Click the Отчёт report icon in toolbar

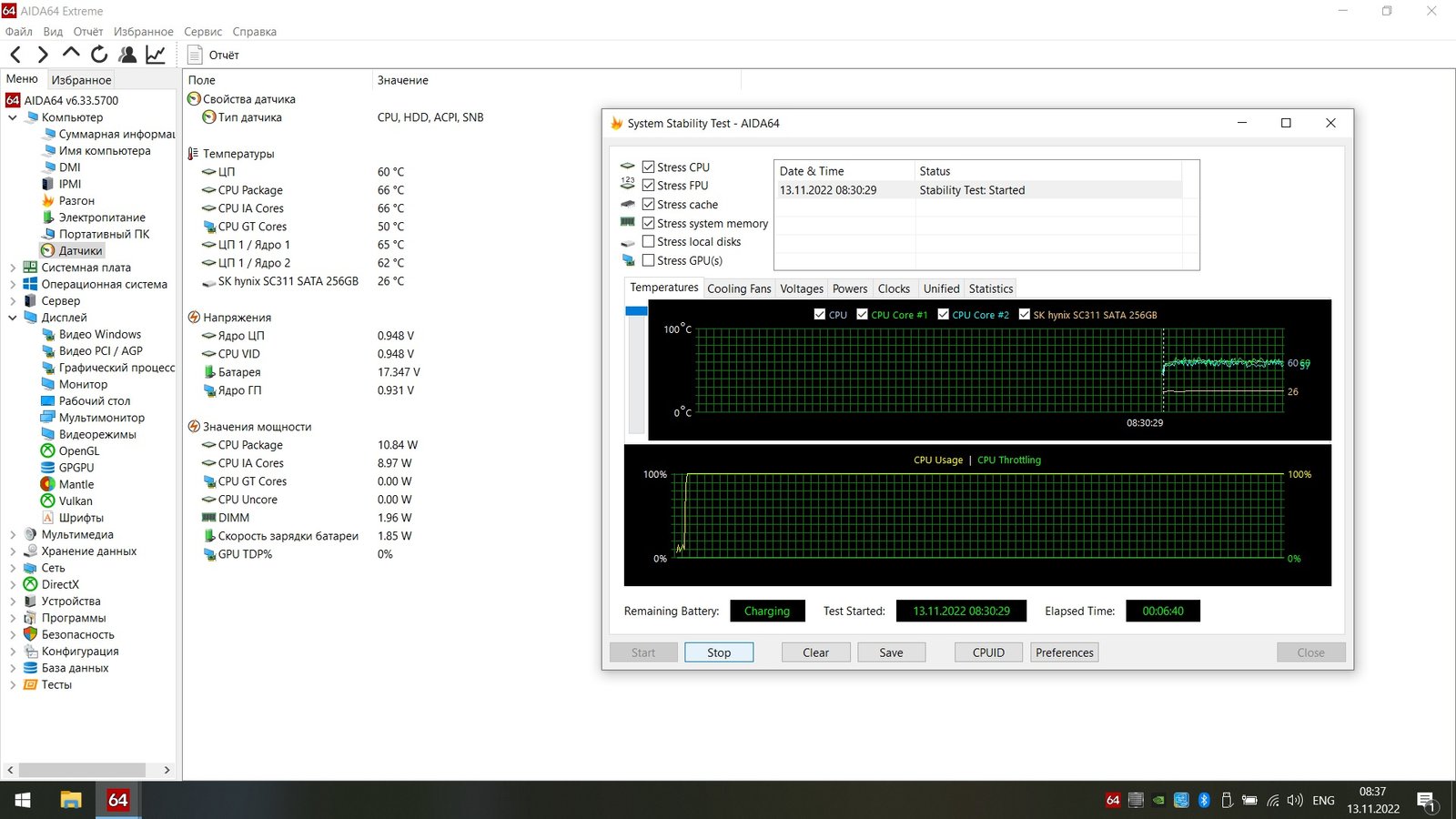[194, 55]
